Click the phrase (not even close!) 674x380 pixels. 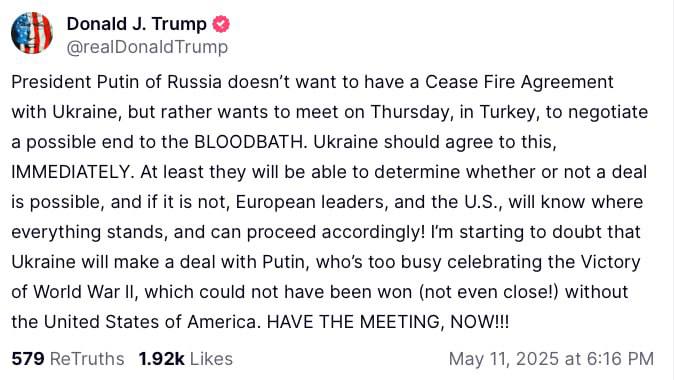tap(488, 292)
